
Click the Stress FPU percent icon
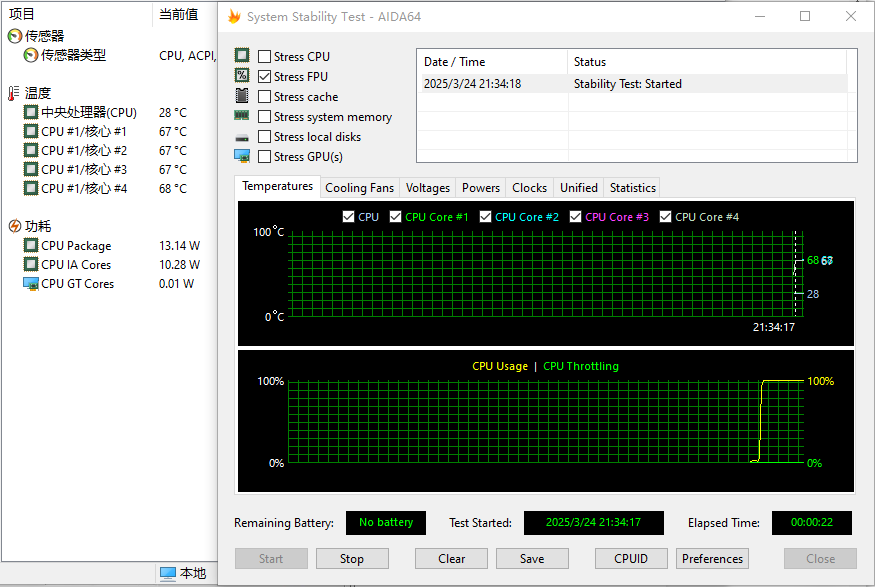[240, 76]
